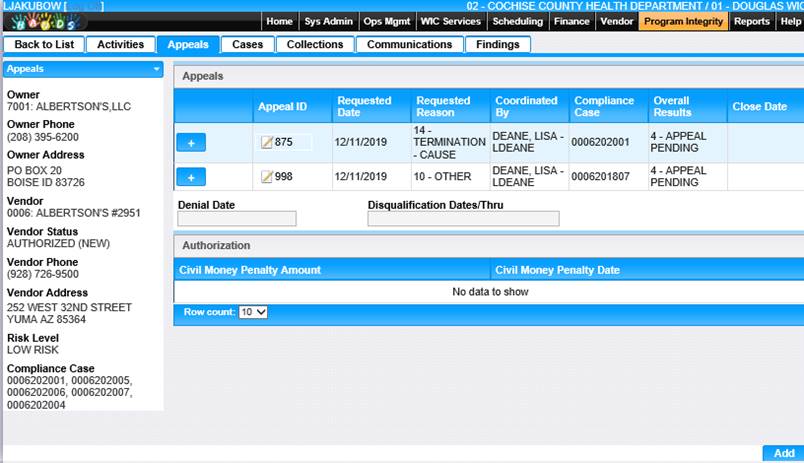This screenshot has height=463, width=804.
Task: Switch to the Findings tab
Action: 497,45
